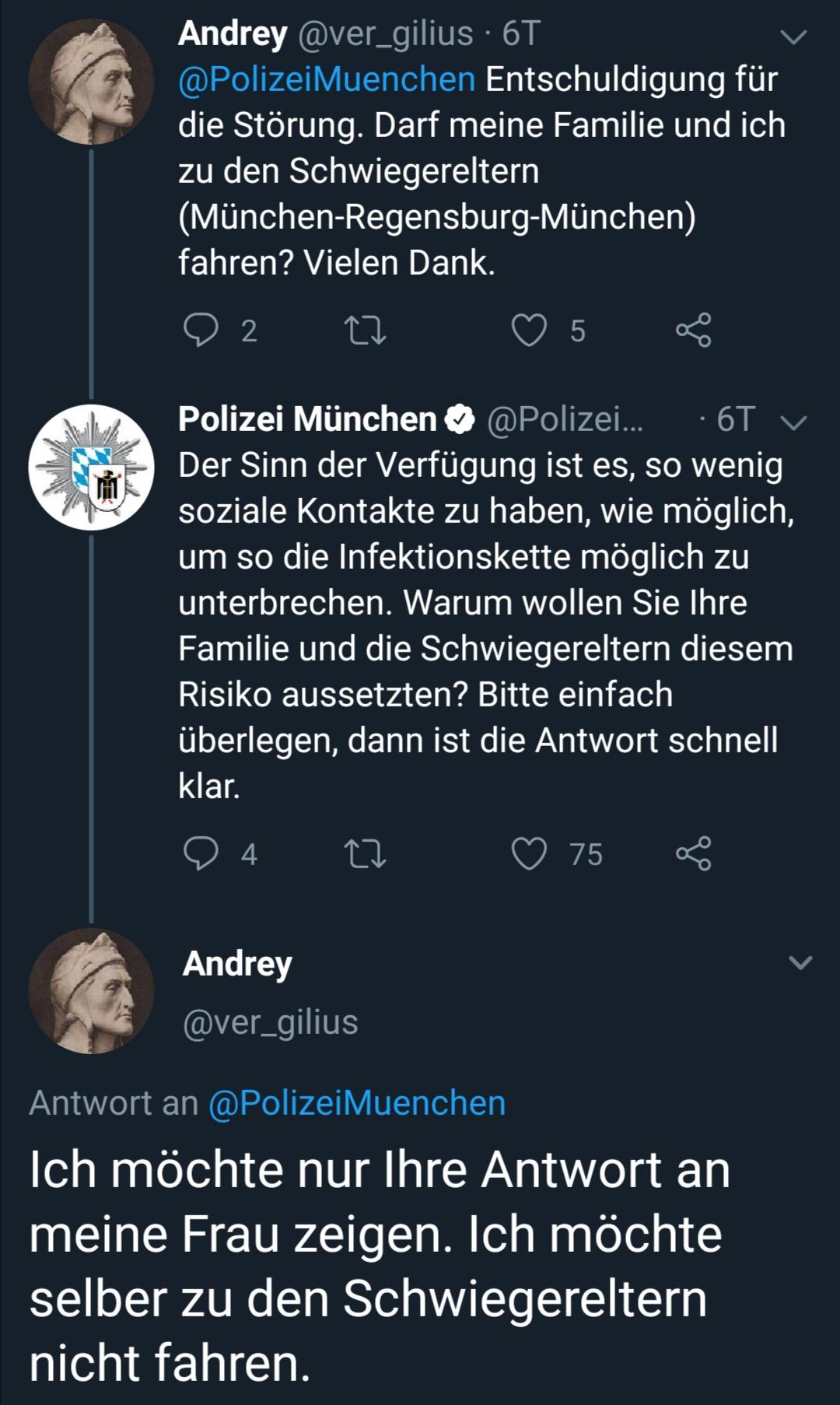
Task: Open Andrey's avatar on the bottom reply
Action: pyautogui.click(x=91, y=990)
